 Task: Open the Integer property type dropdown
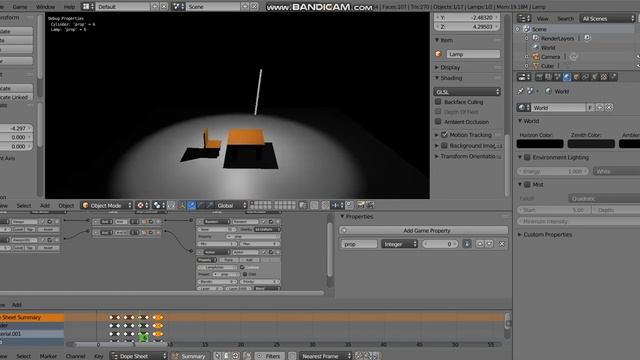tap(400, 244)
